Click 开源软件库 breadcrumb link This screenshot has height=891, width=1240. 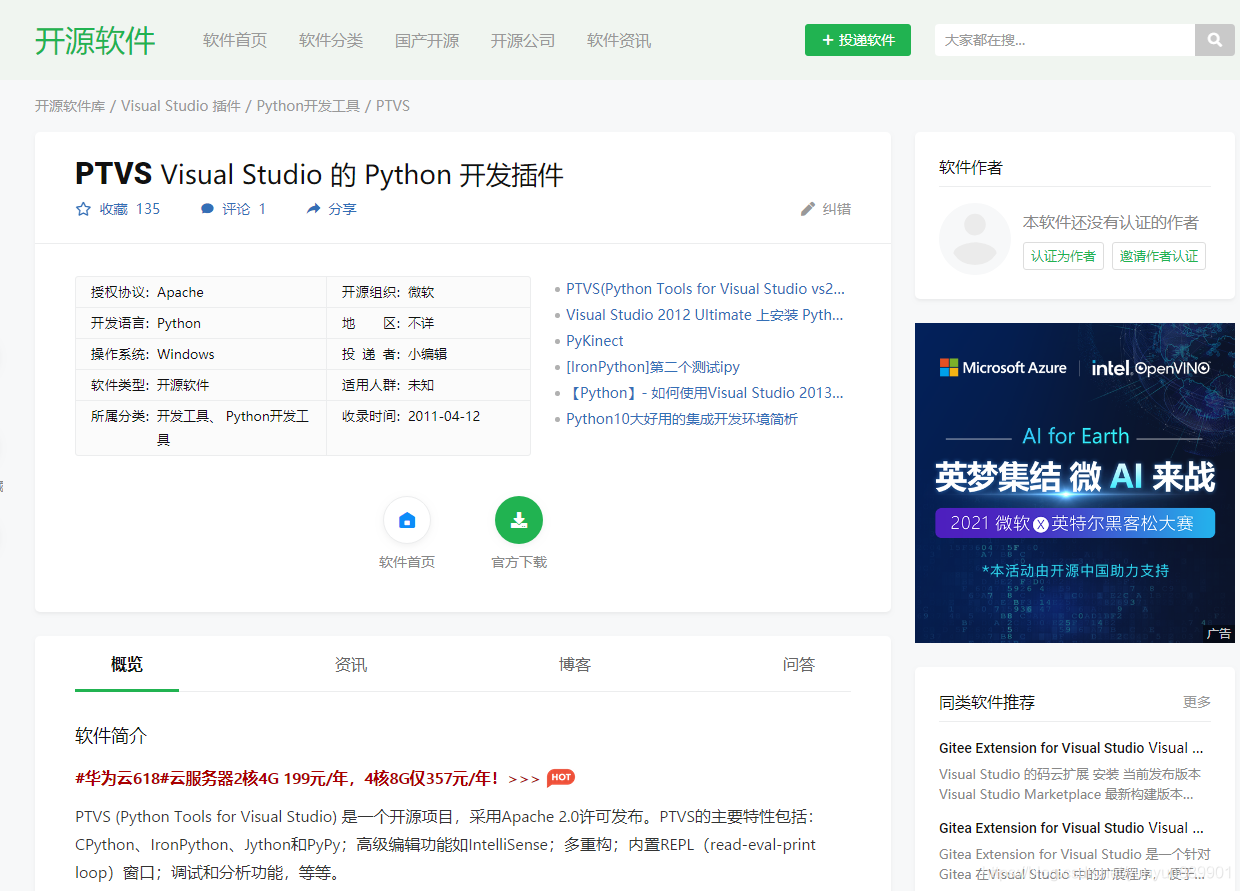[70, 106]
